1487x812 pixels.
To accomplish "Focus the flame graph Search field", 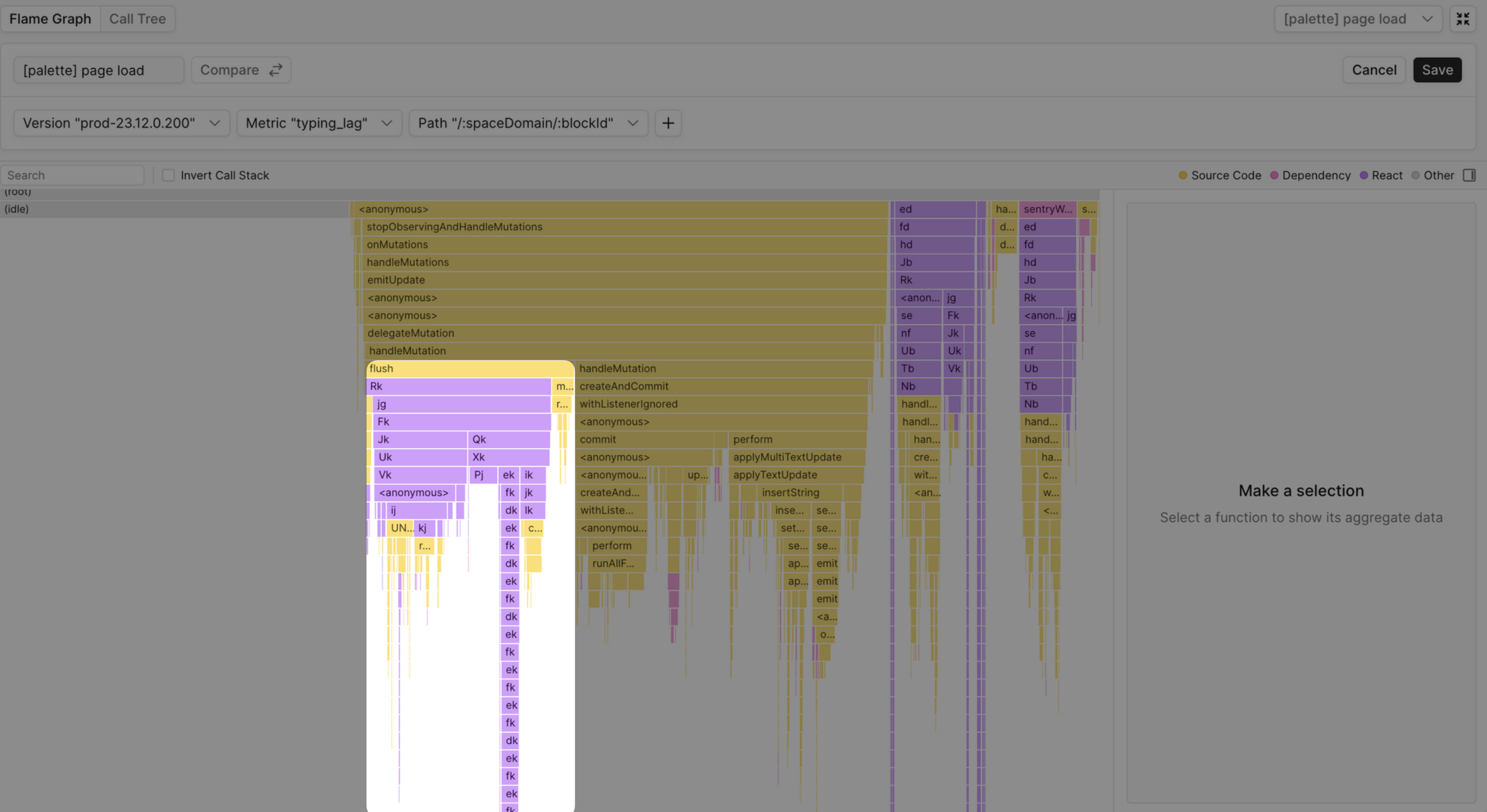I will 72,175.
